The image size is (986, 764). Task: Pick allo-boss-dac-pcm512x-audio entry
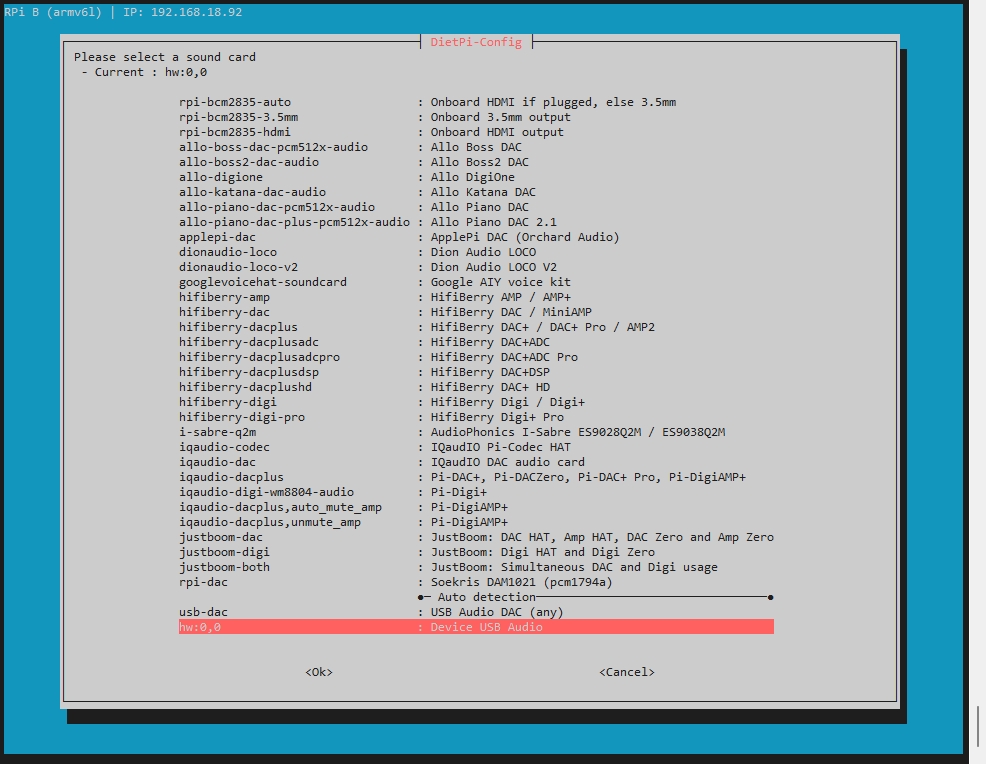point(476,147)
